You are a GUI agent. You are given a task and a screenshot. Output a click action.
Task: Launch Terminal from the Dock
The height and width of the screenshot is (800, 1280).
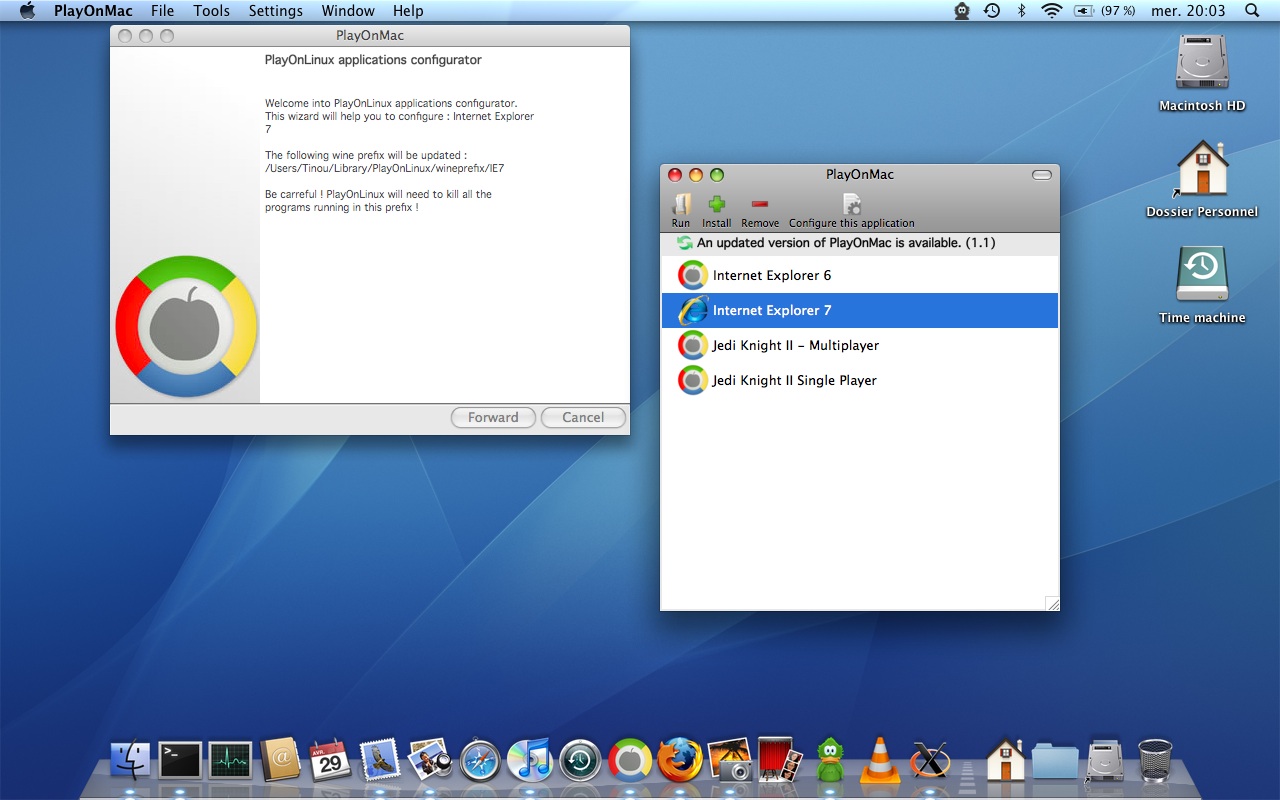[x=180, y=761]
